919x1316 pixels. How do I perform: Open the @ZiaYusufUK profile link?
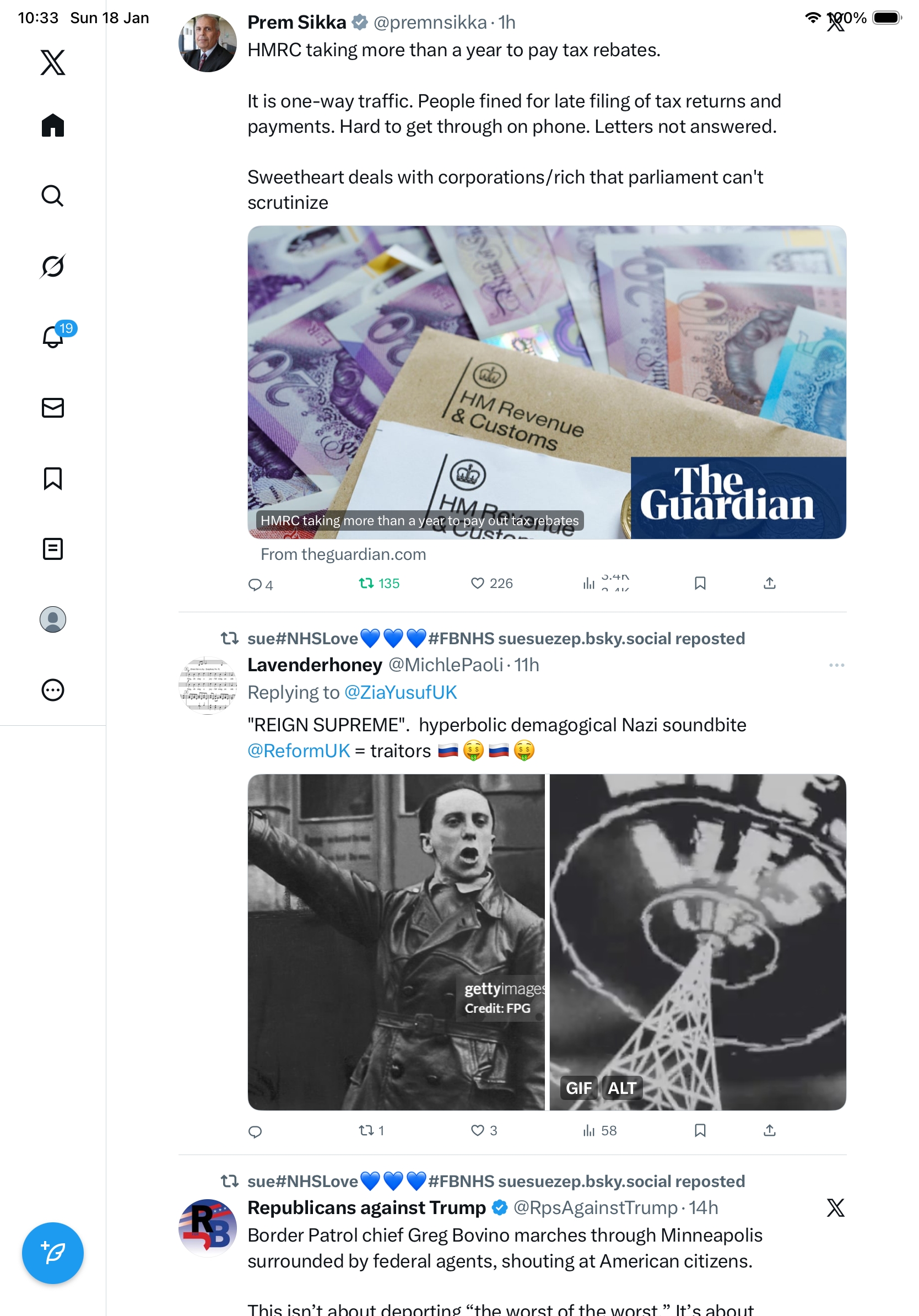click(x=401, y=692)
